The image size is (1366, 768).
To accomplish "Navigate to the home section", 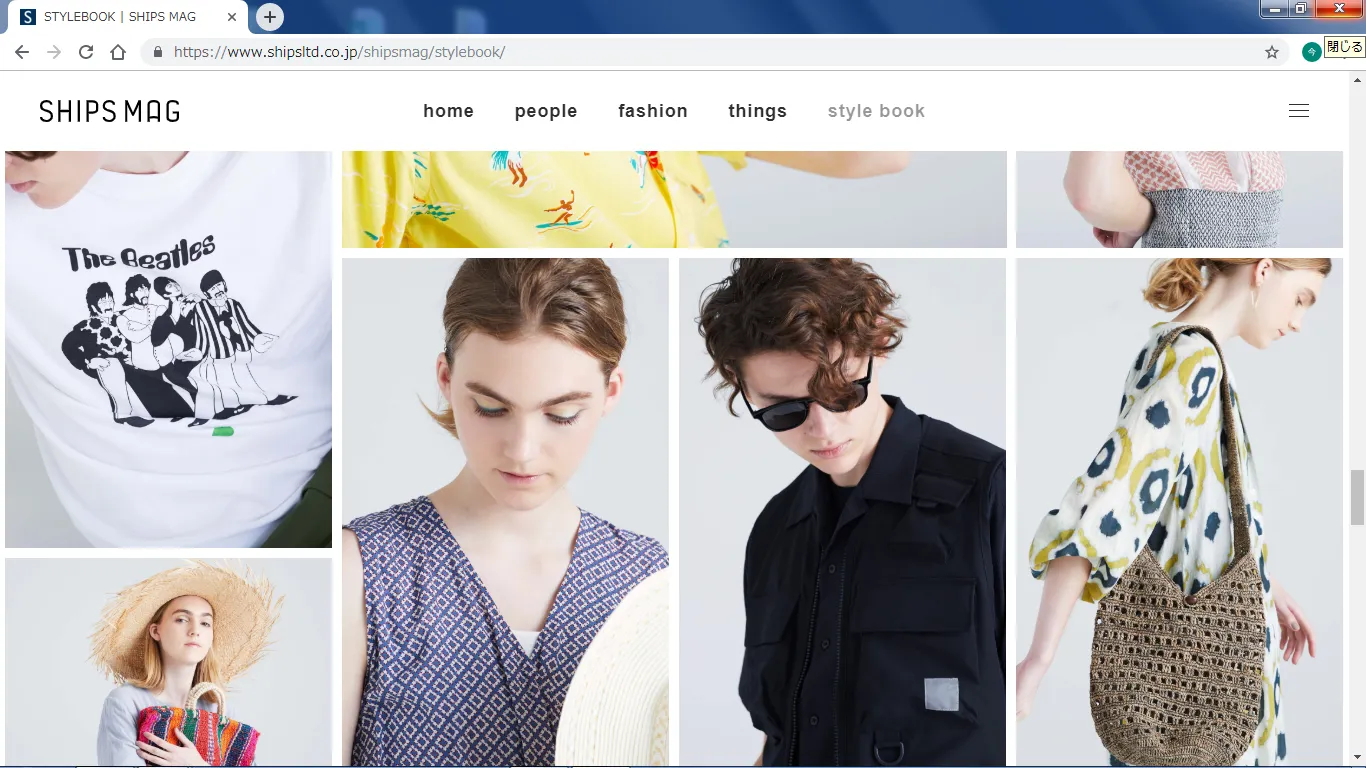I will click(449, 111).
